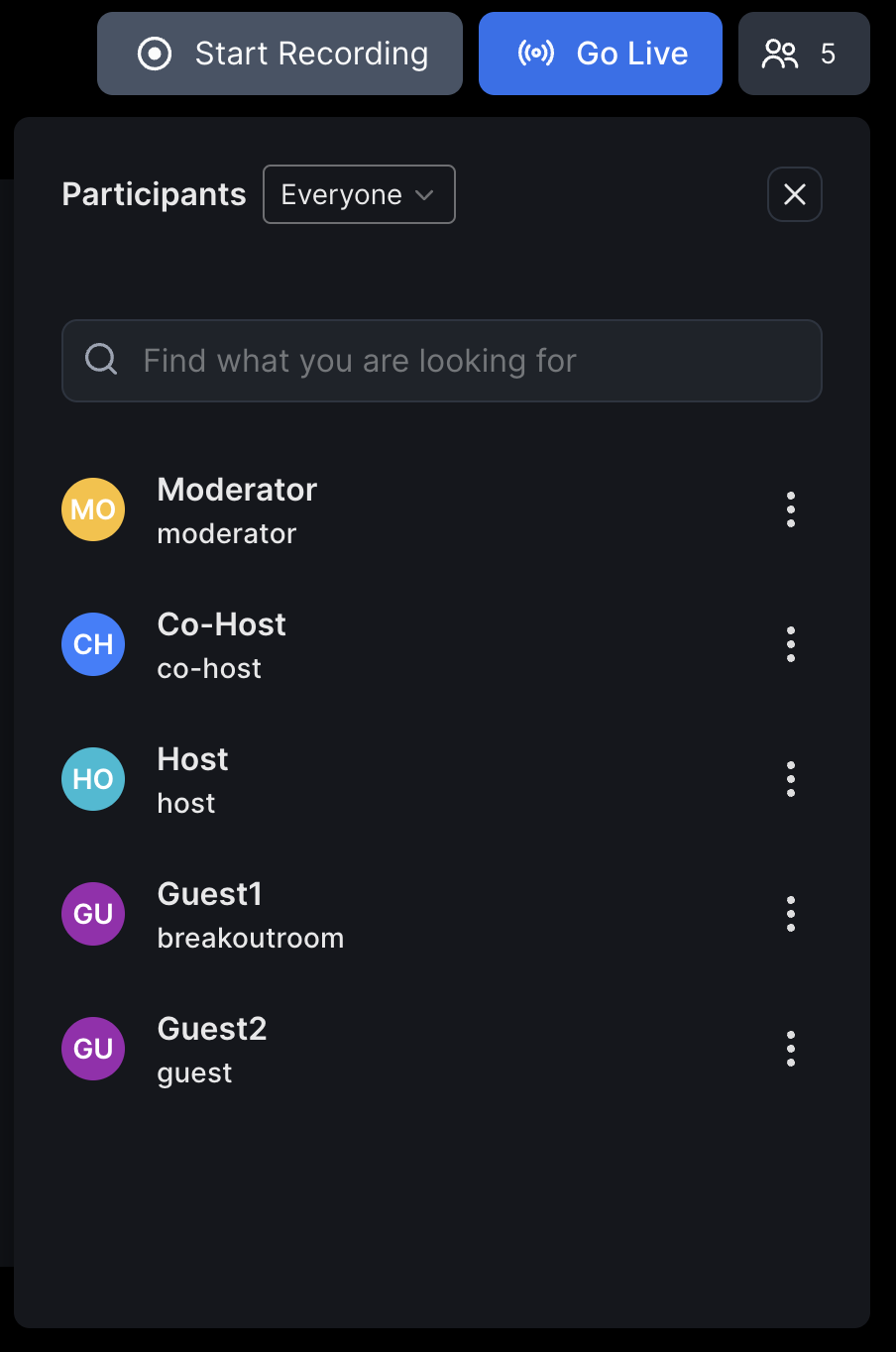Click the yellow MO avatar
The height and width of the screenshot is (1352, 896).
(93, 509)
